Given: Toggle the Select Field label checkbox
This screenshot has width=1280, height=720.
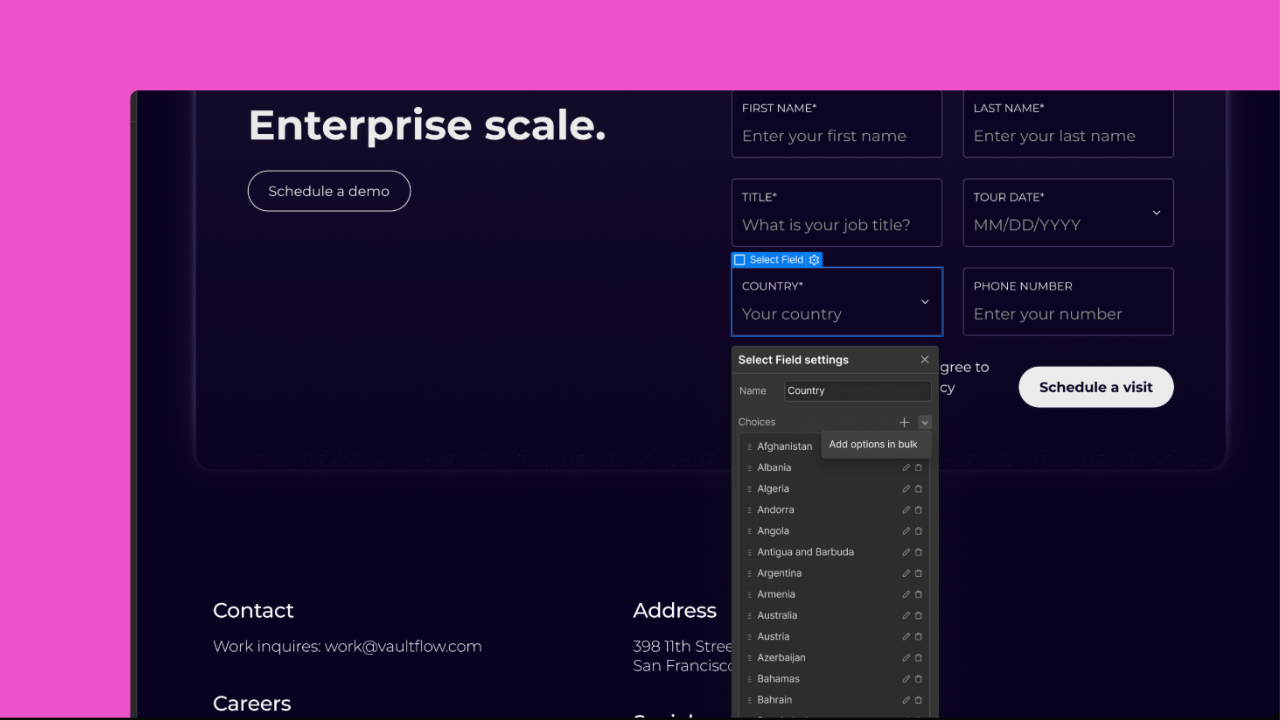Looking at the screenshot, I should point(740,260).
